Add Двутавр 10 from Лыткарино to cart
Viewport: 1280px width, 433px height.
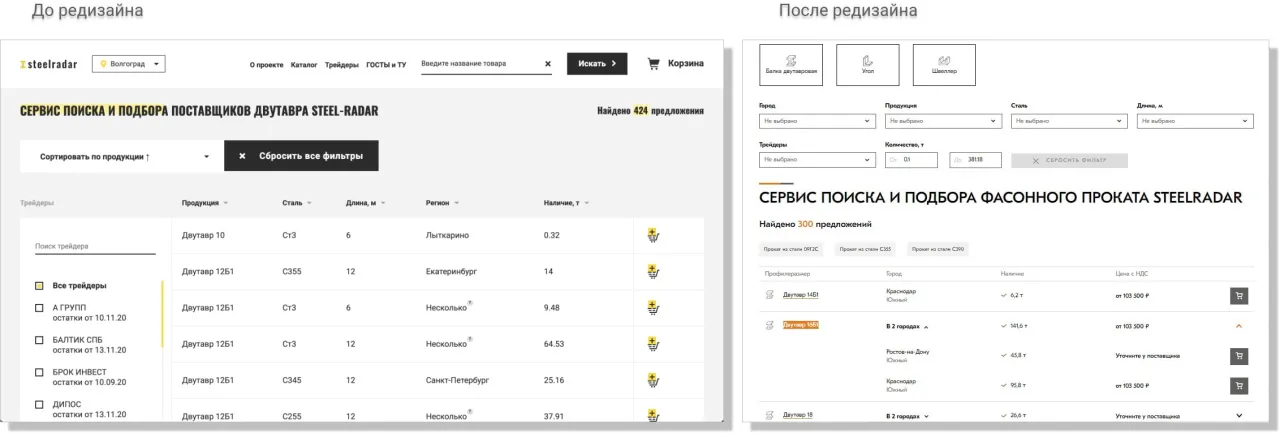[653, 236]
